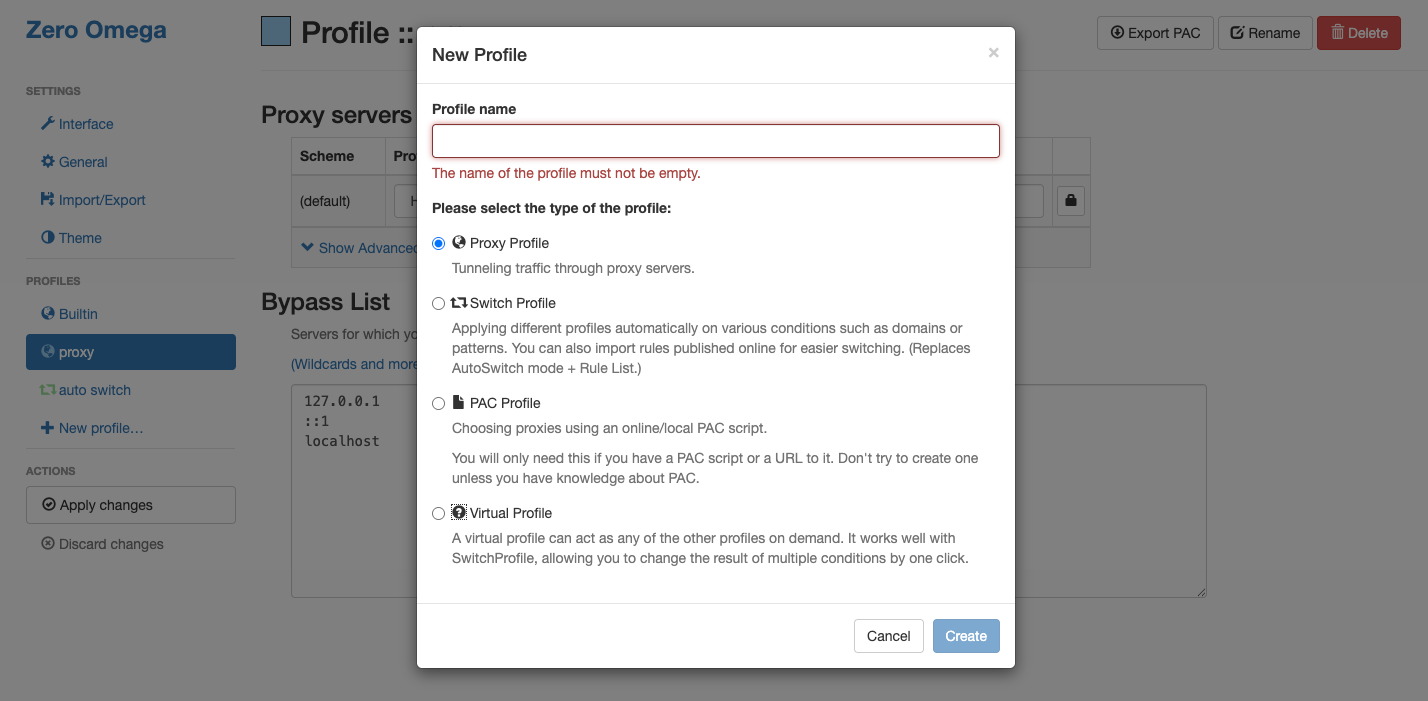Focus the Profile name text field

pyautogui.click(x=715, y=141)
